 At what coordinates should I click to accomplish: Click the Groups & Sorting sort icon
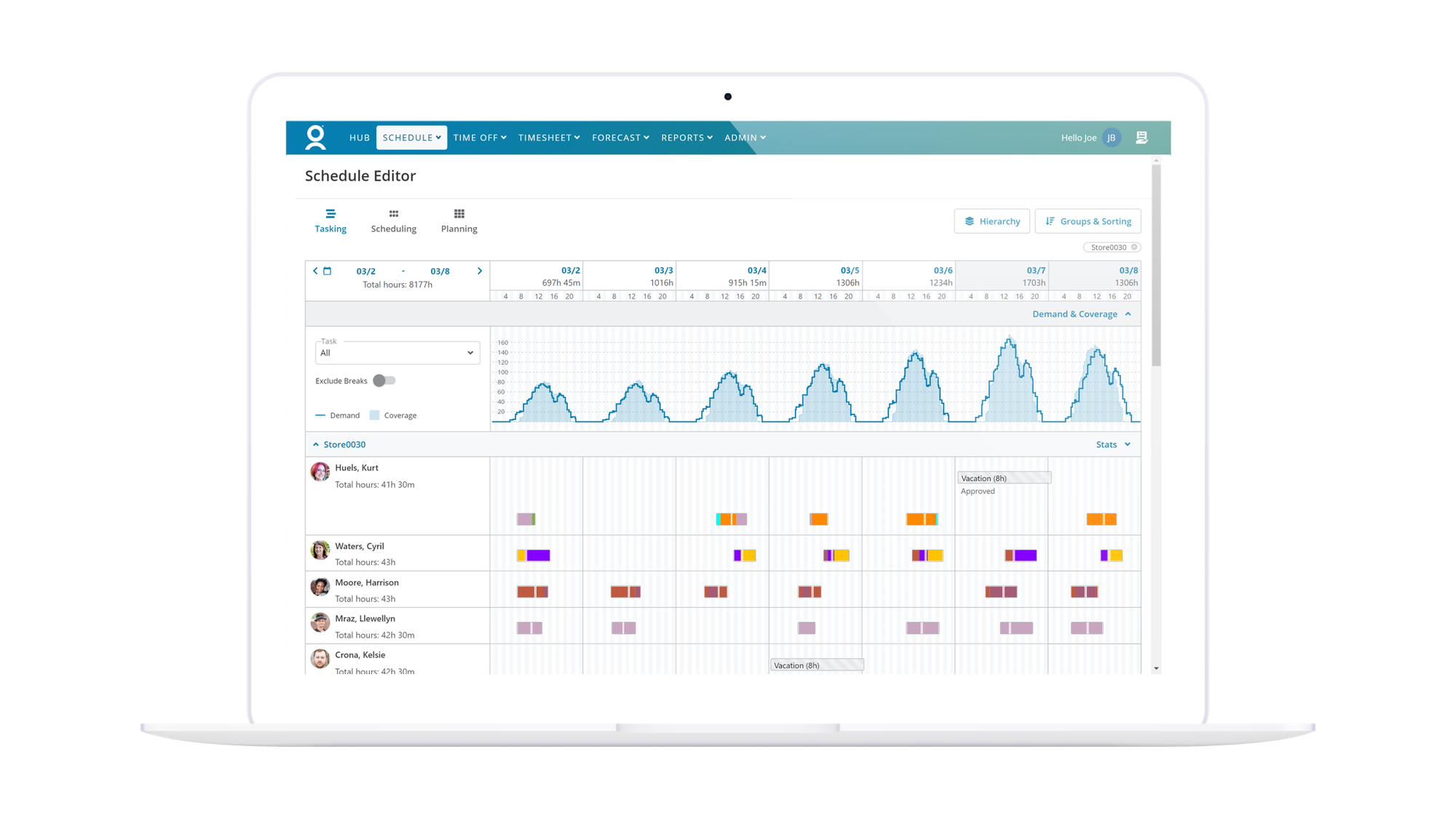1051,221
